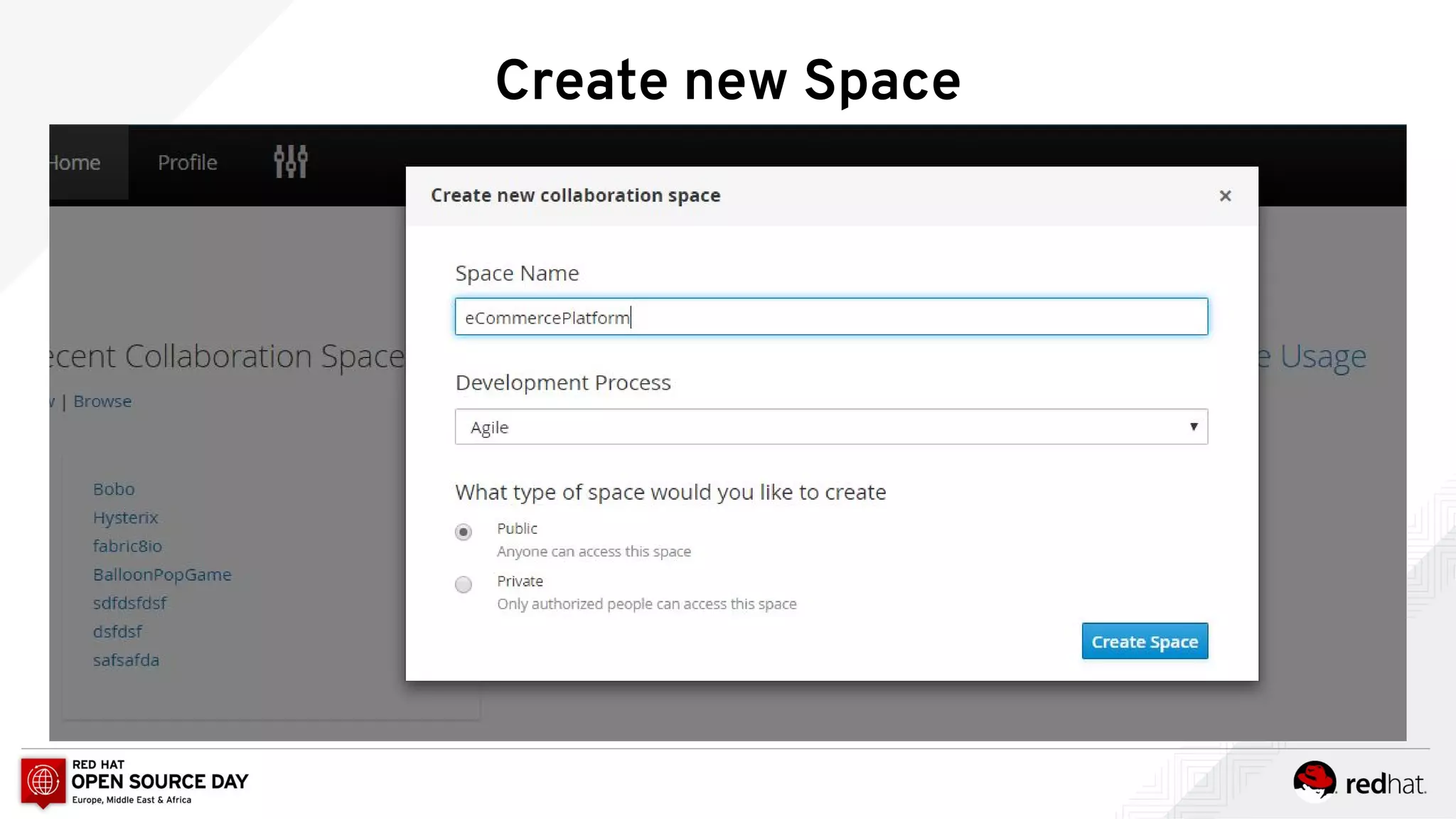Screen dimensions: 1456x819
Task: Open the Development Process dropdown
Action: [831, 427]
